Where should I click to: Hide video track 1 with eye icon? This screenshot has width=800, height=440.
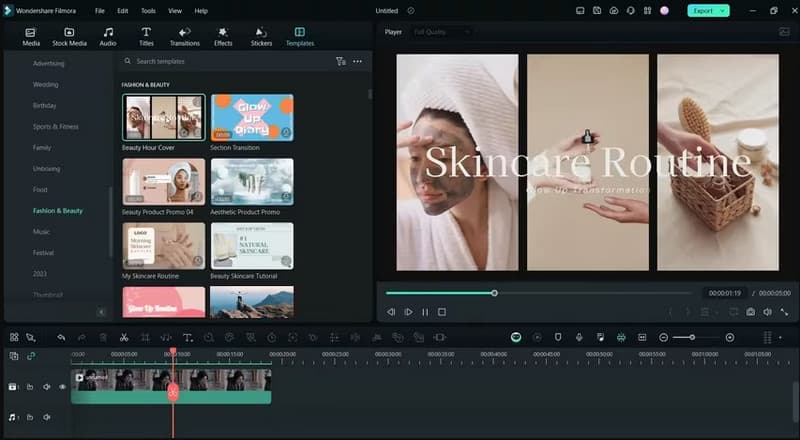(x=63, y=387)
